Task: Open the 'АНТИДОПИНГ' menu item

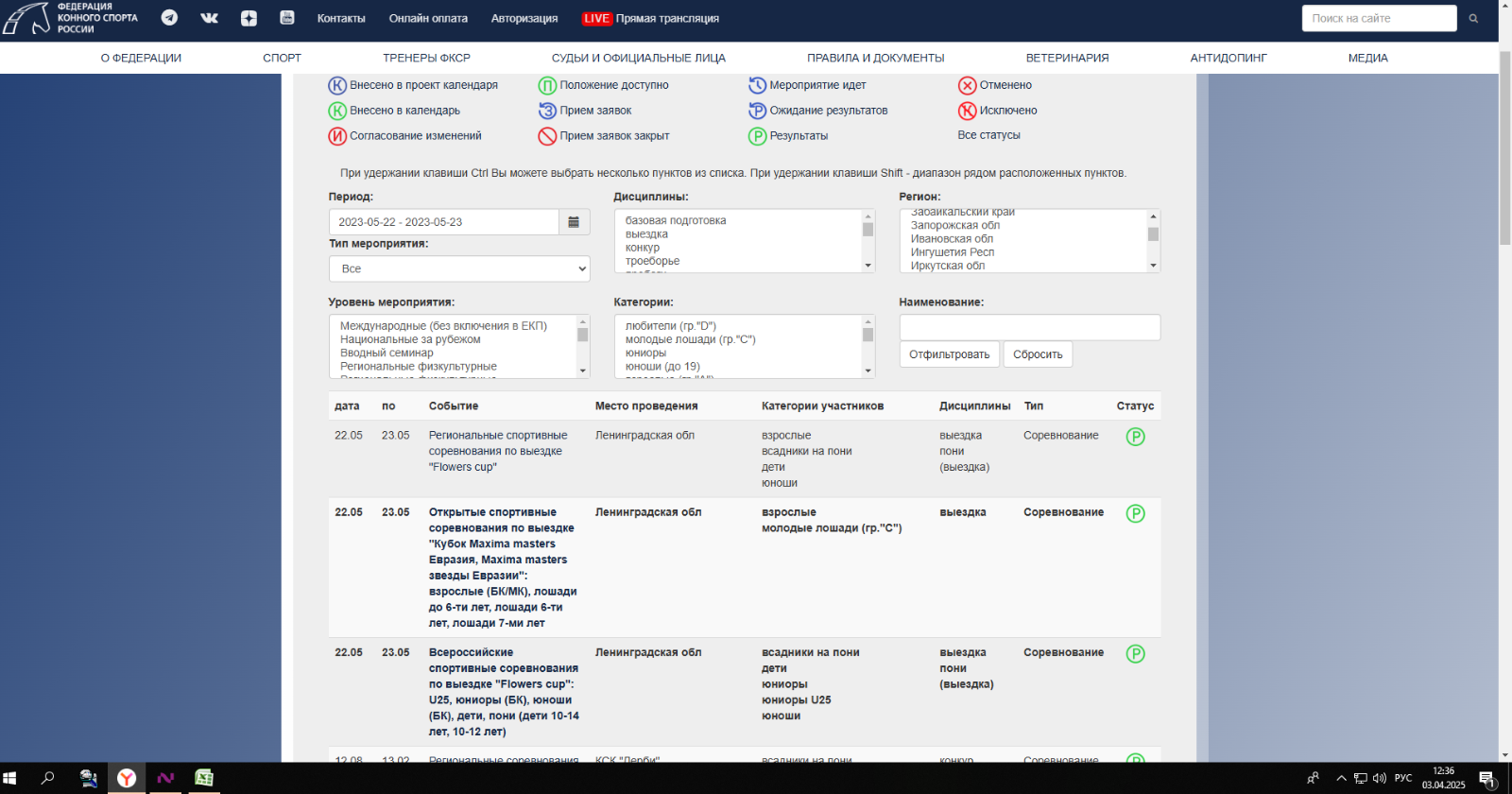Action: (x=1228, y=59)
